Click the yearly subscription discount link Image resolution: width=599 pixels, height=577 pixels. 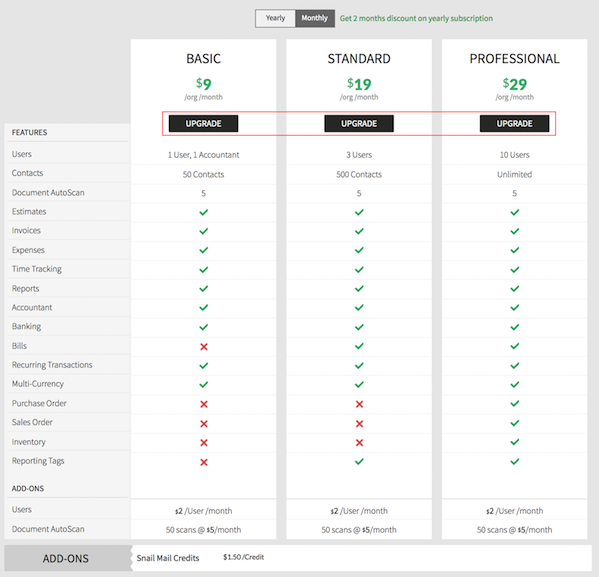pyautogui.click(x=416, y=18)
